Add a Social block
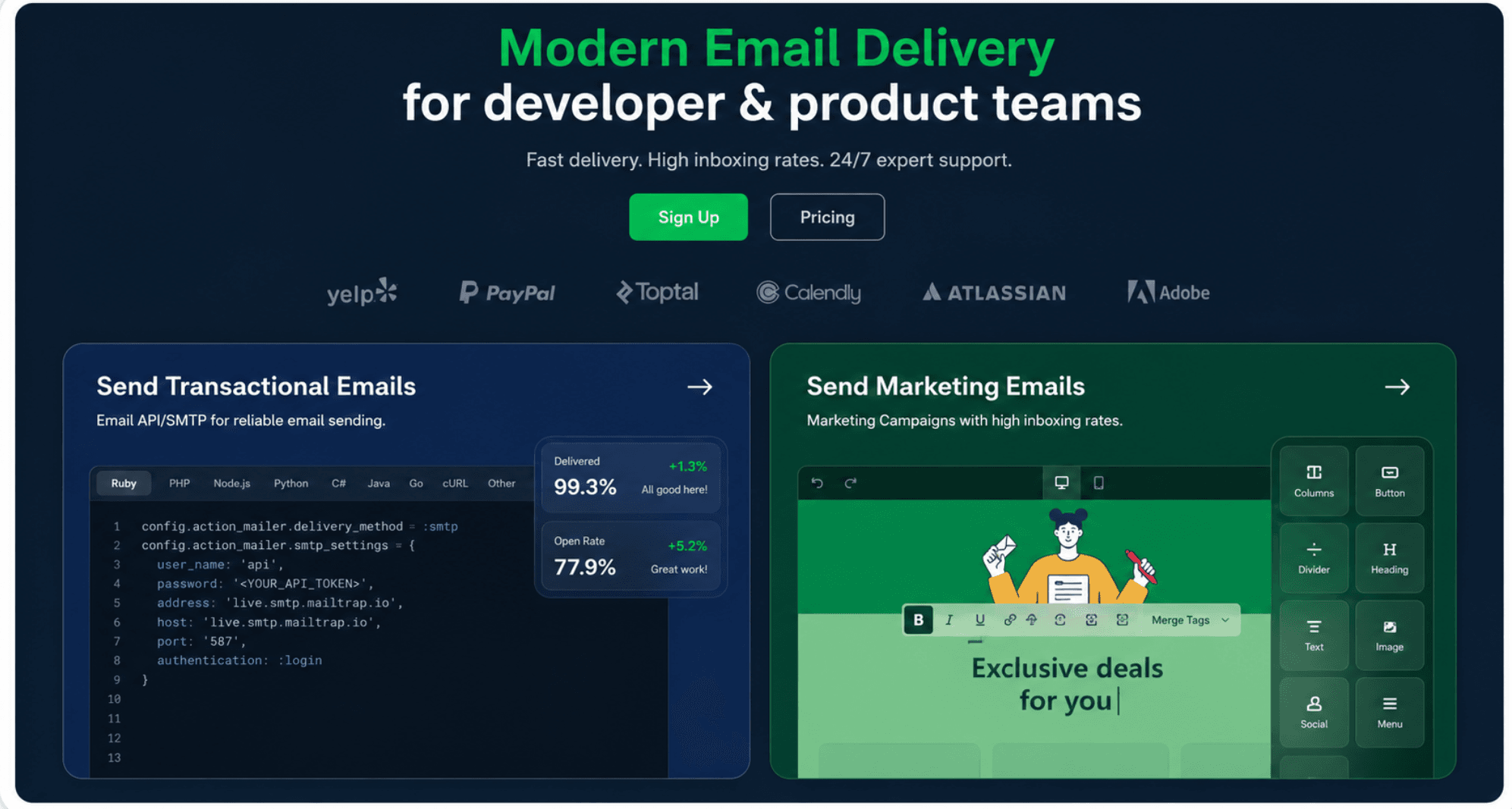The image size is (1512, 809). coord(1313,713)
